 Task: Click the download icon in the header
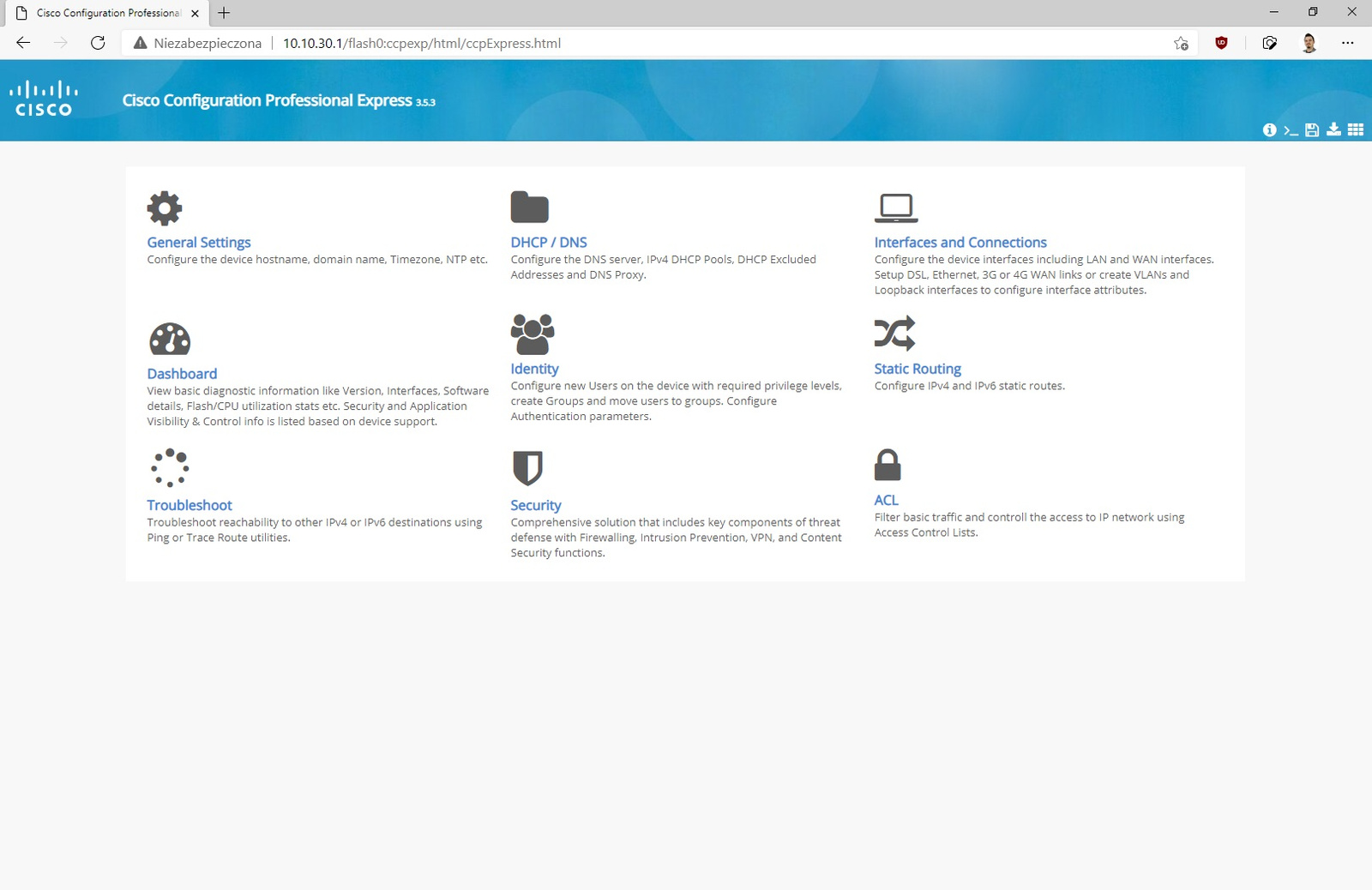(1333, 129)
